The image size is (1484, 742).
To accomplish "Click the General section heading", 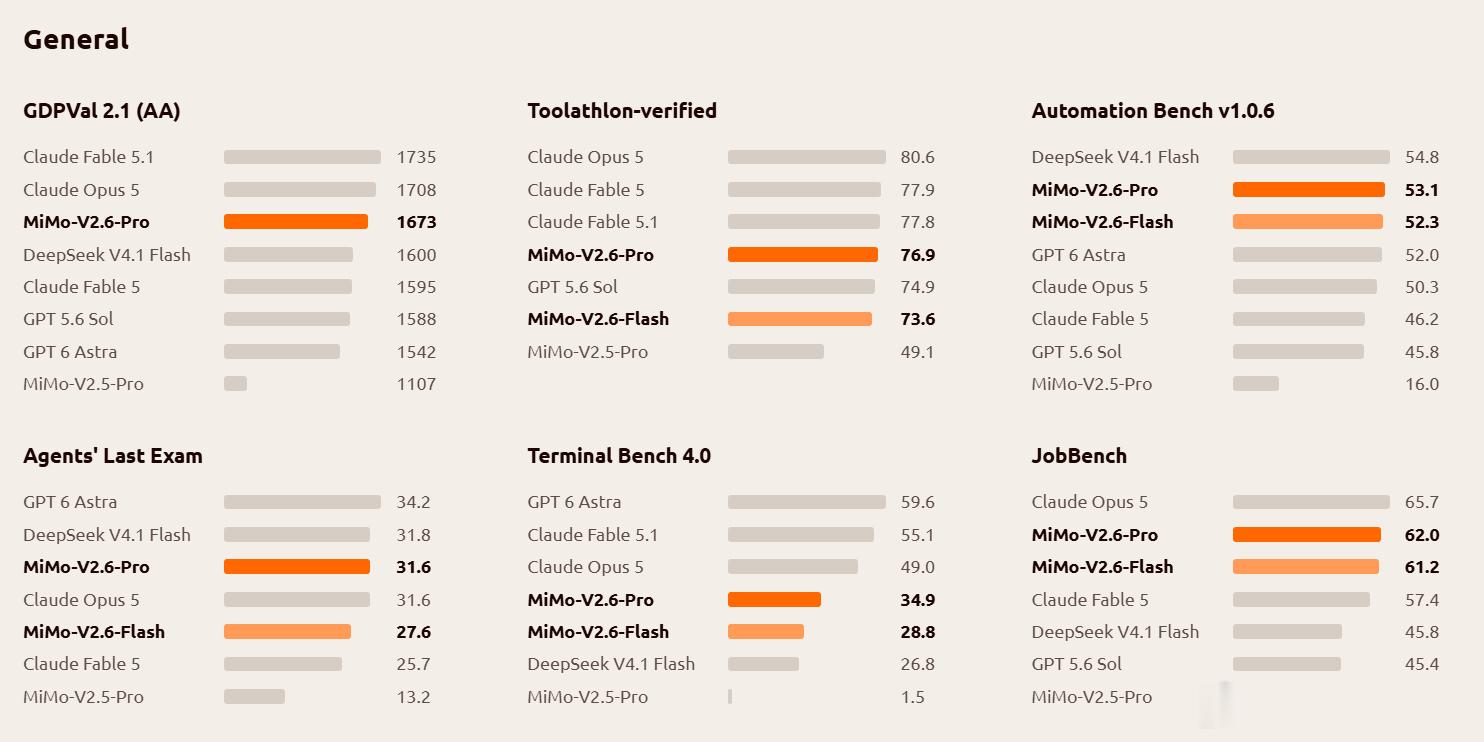I will (x=76, y=39).
